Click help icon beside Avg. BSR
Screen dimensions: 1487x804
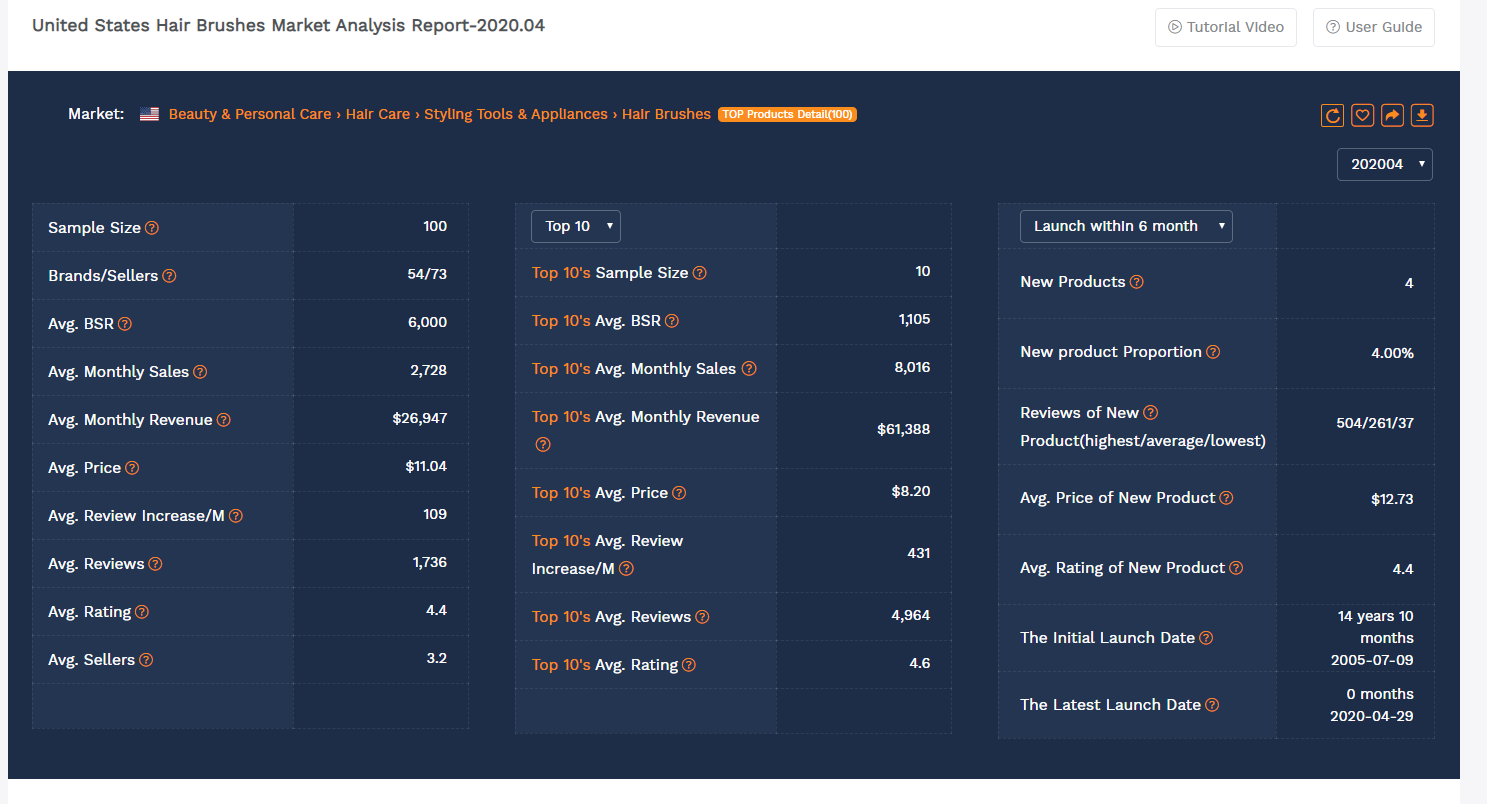(125, 324)
